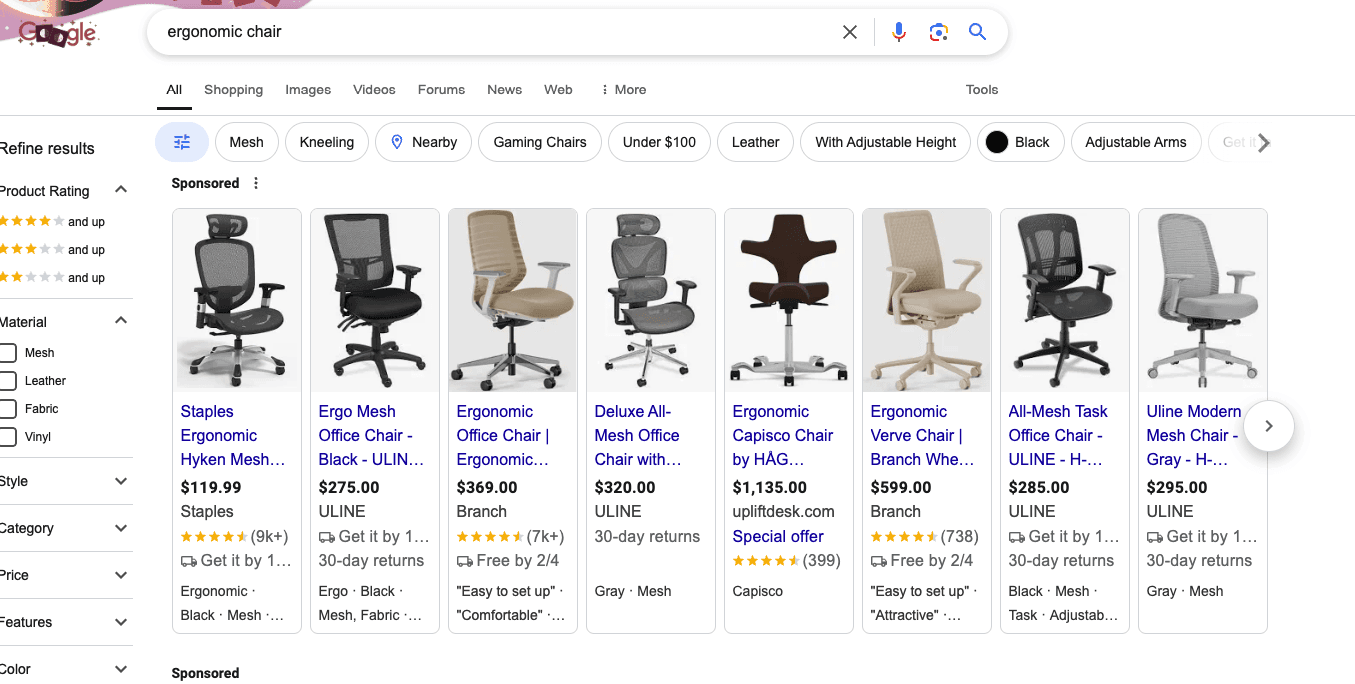Click the blue search magnifier icon

tap(977, 32)
